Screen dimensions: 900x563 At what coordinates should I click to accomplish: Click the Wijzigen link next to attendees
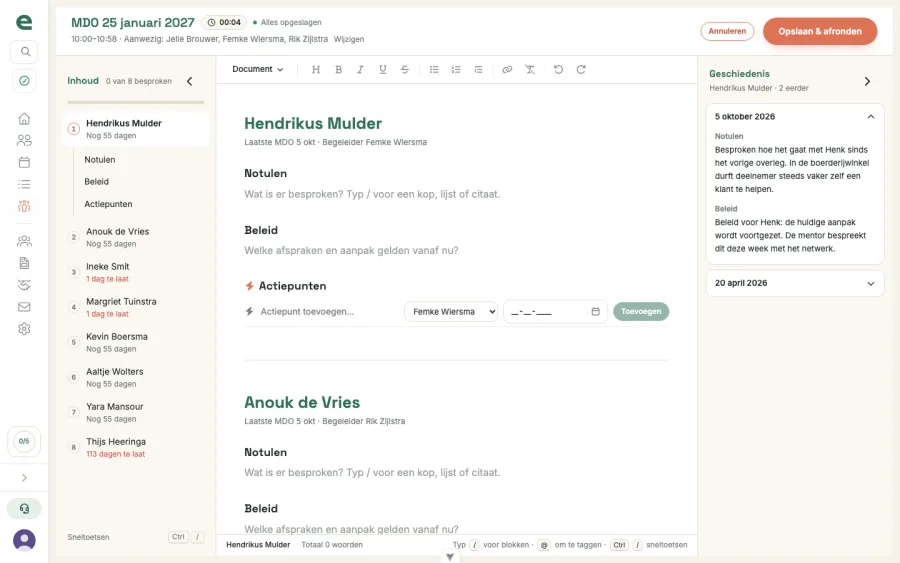pos(349,39)
